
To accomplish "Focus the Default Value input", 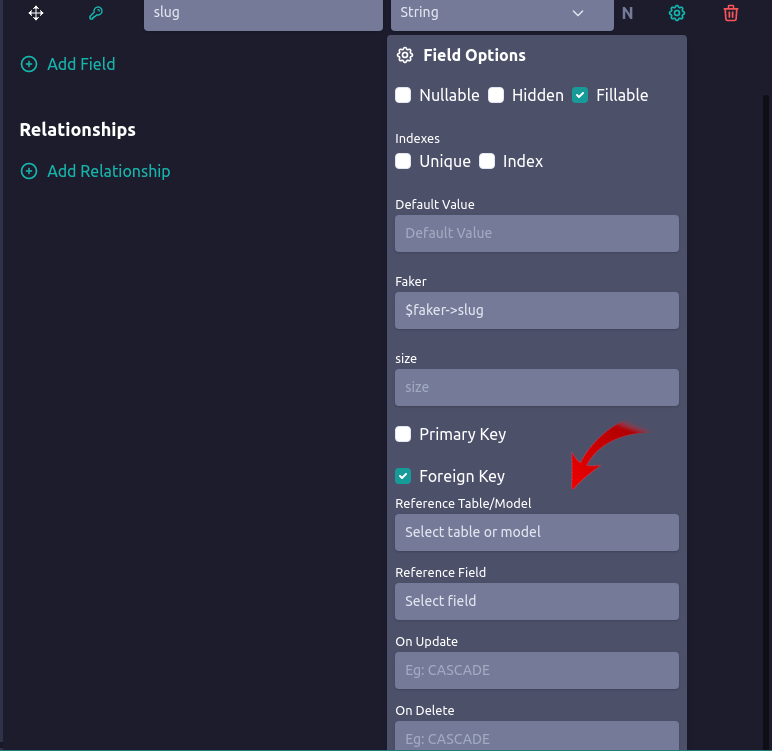I will pos(537,233).
